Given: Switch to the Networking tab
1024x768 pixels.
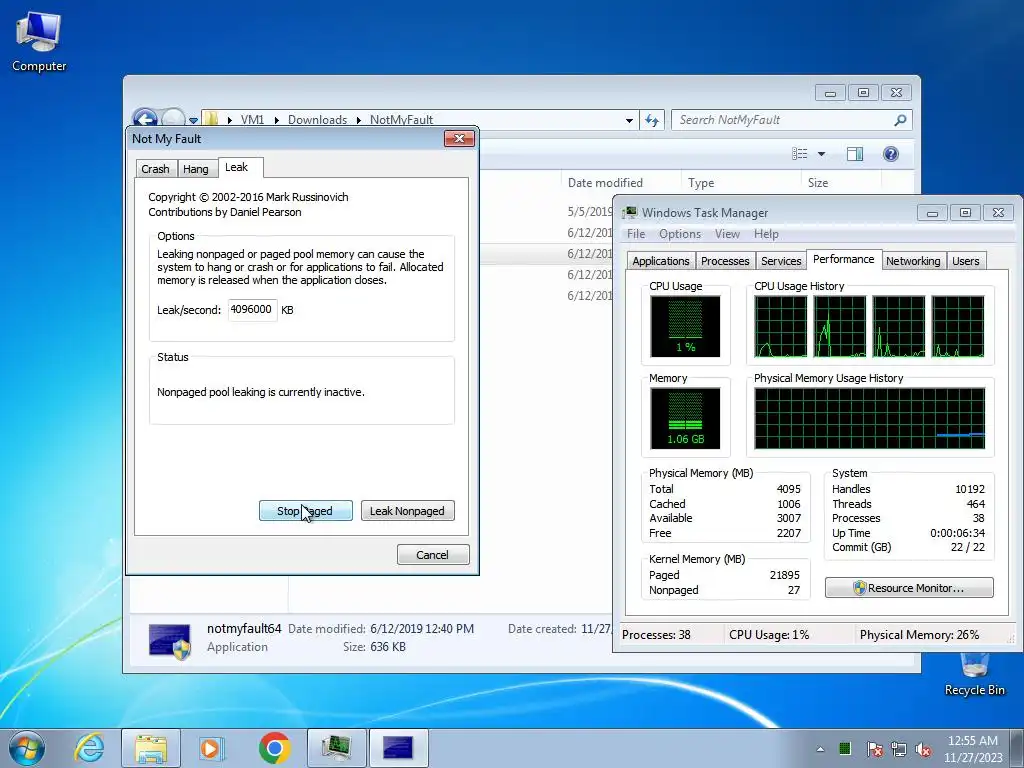Looking at the screenshot, I should point(913,261).
